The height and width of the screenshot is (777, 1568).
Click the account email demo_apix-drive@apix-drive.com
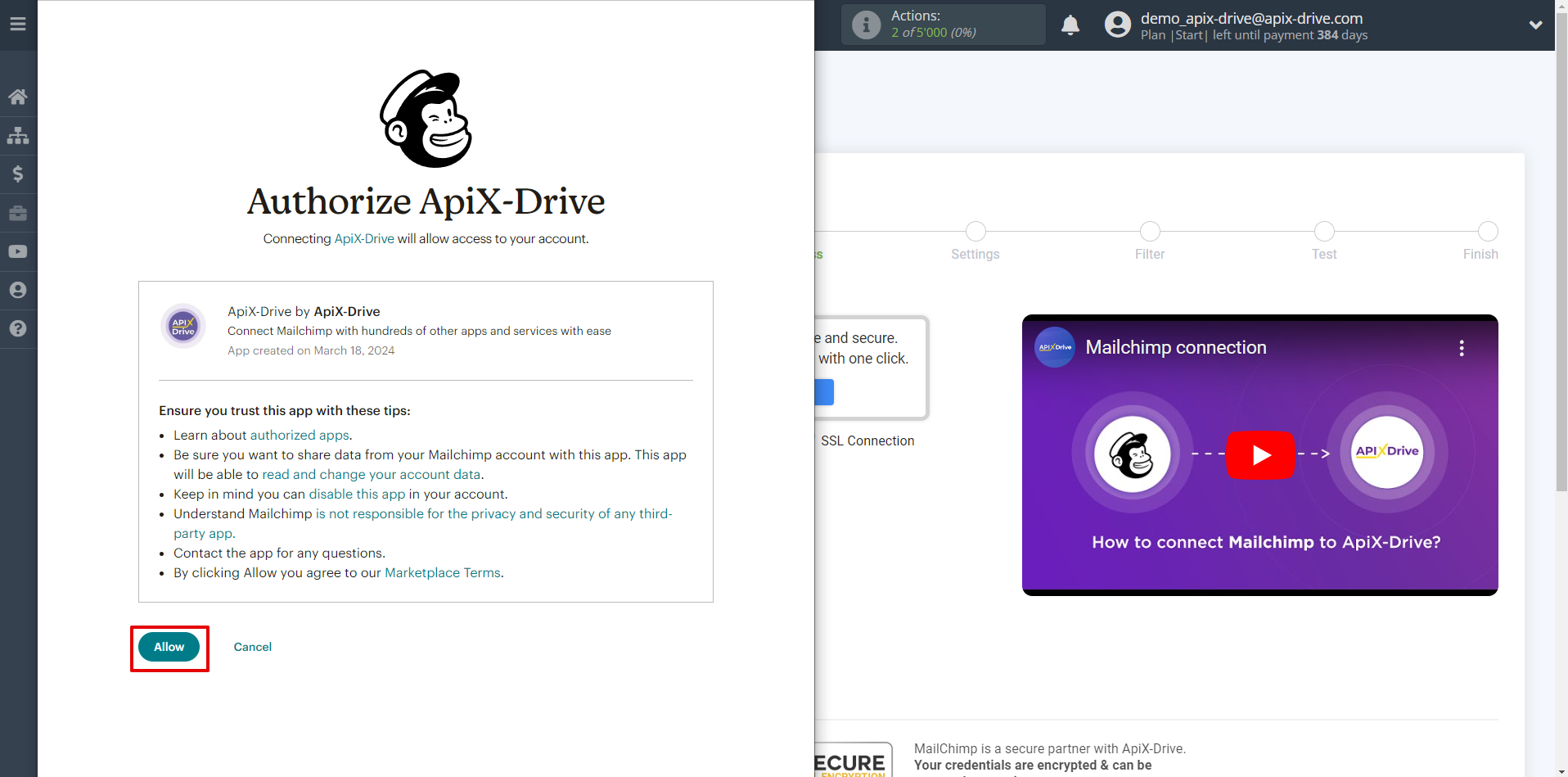tap(1252, 18)
